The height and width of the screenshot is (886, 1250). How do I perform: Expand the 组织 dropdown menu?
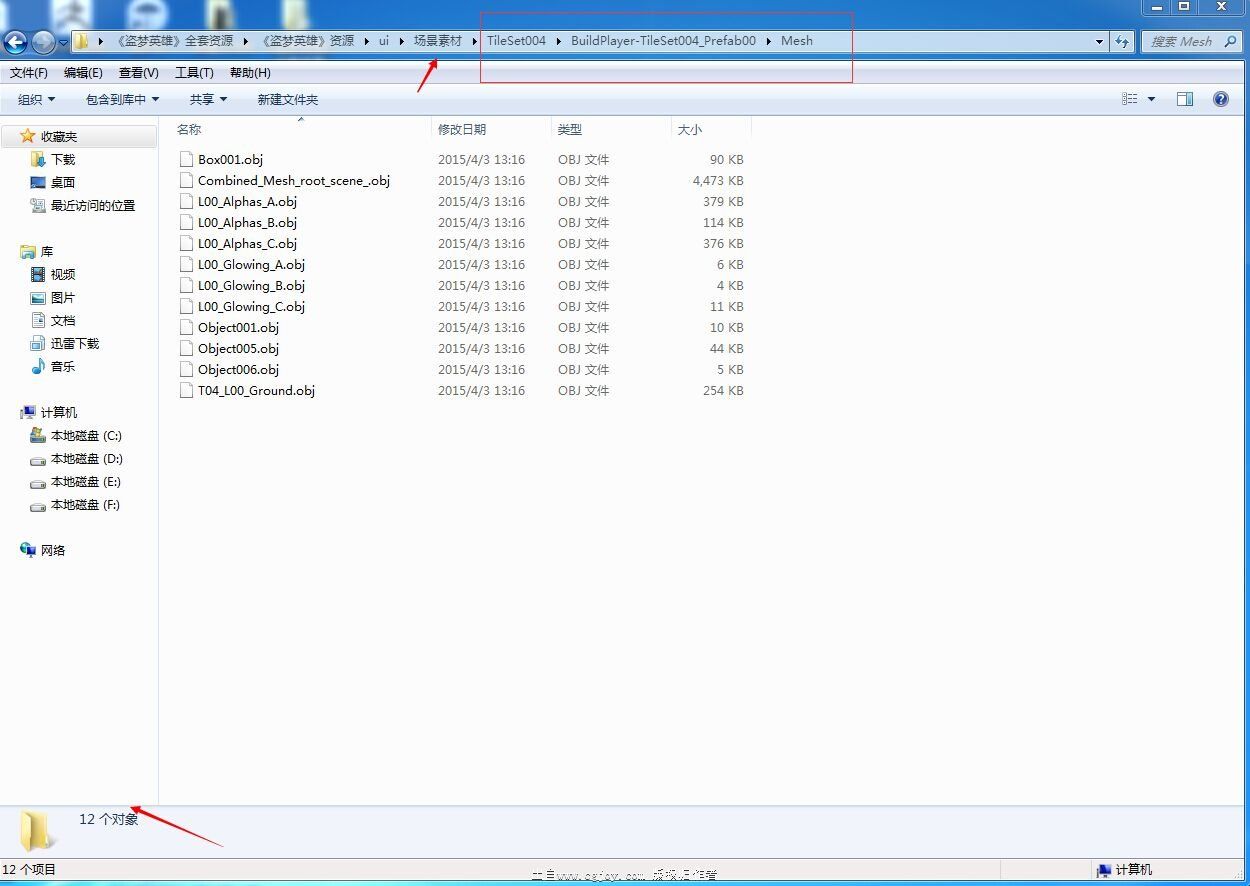click(37, 100)
